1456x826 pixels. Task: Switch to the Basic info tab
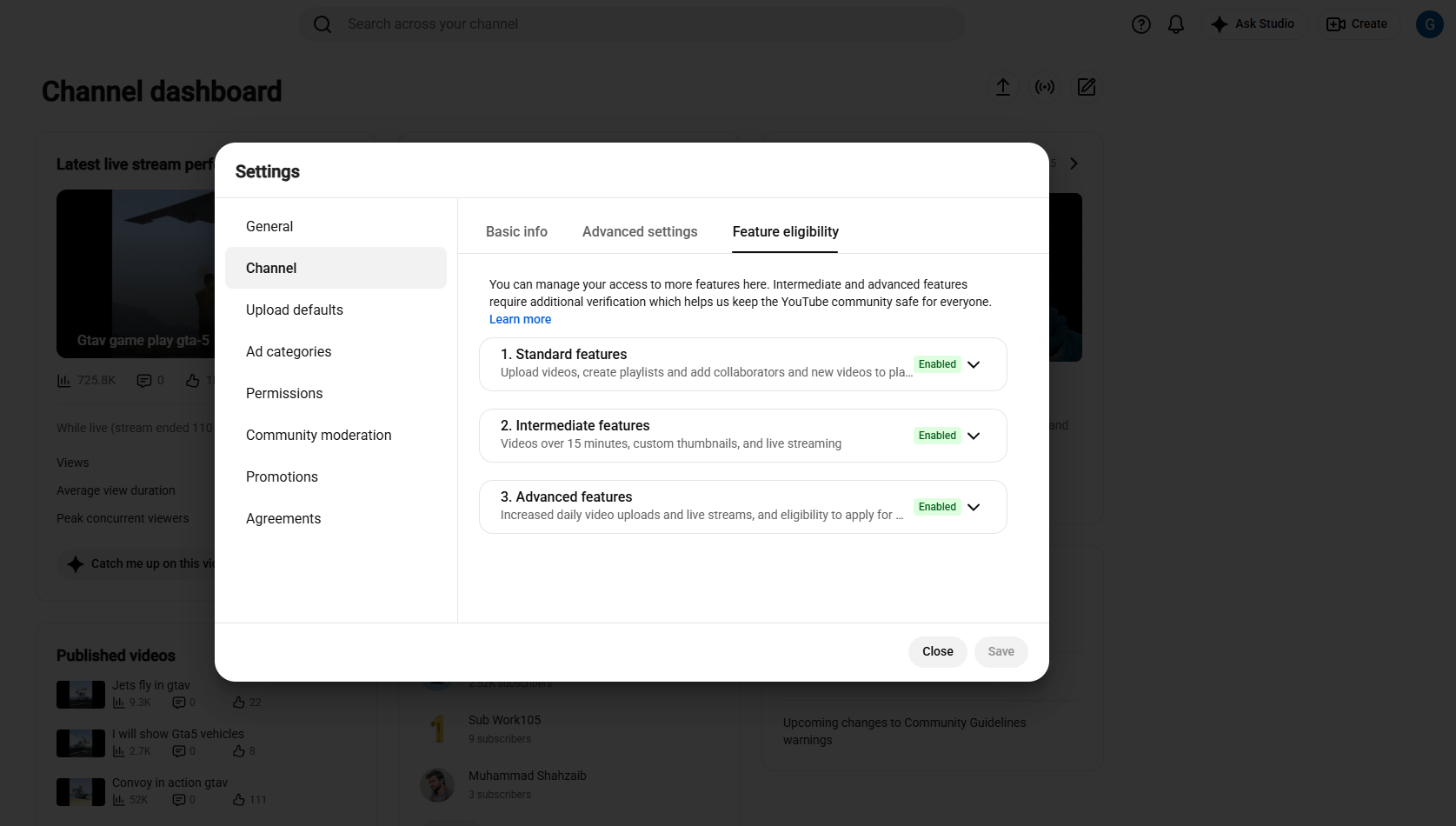[x=516, y=231]
